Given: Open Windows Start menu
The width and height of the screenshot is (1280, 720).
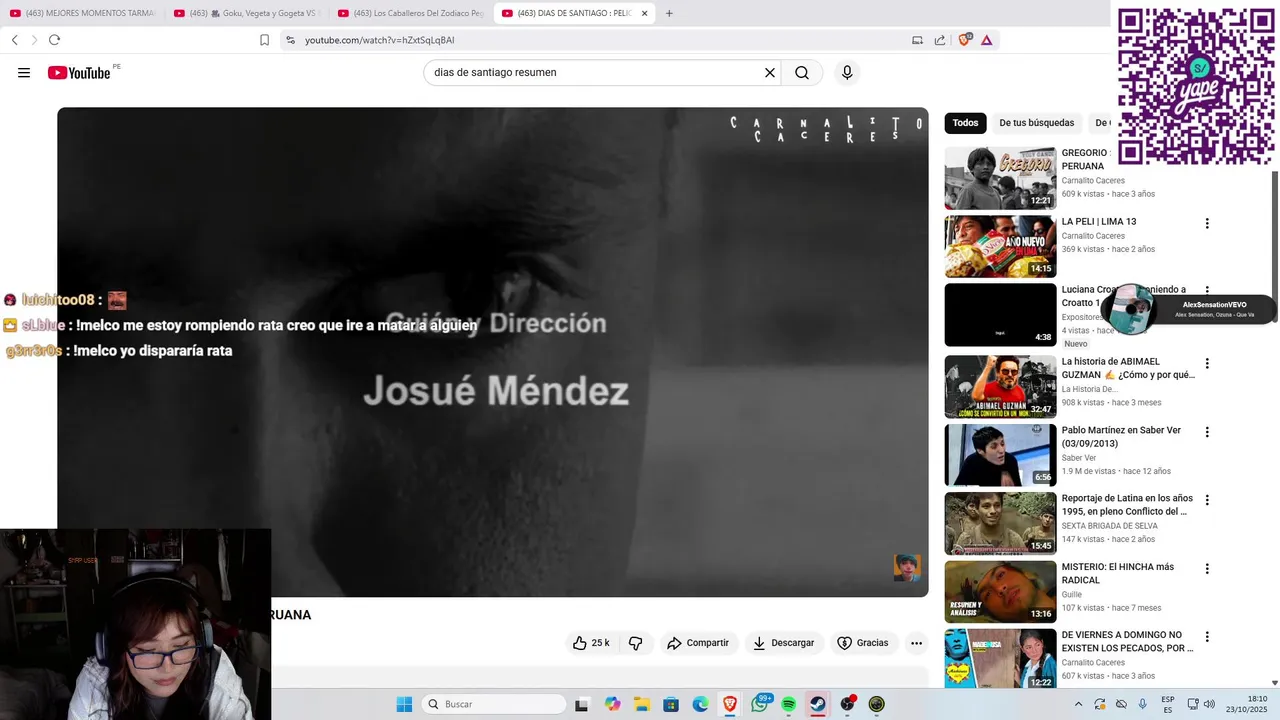Looking at the screenshot, I should tap(404, 704).
